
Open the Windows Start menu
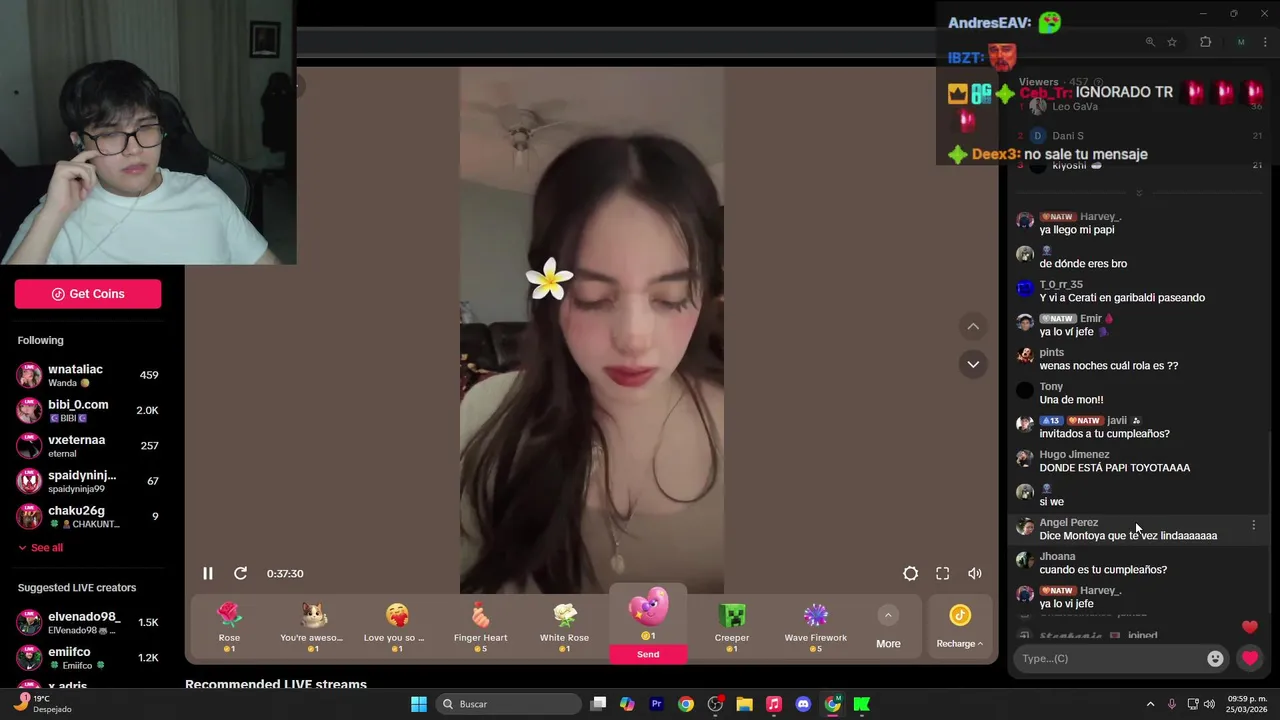tap(419, 704)
